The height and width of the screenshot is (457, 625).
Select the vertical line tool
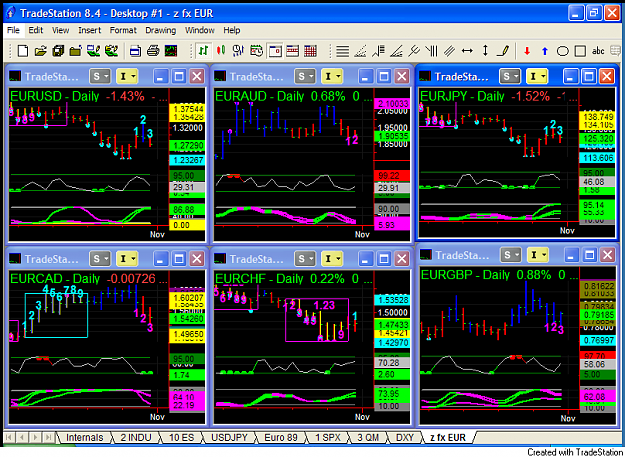click(485, 51)
